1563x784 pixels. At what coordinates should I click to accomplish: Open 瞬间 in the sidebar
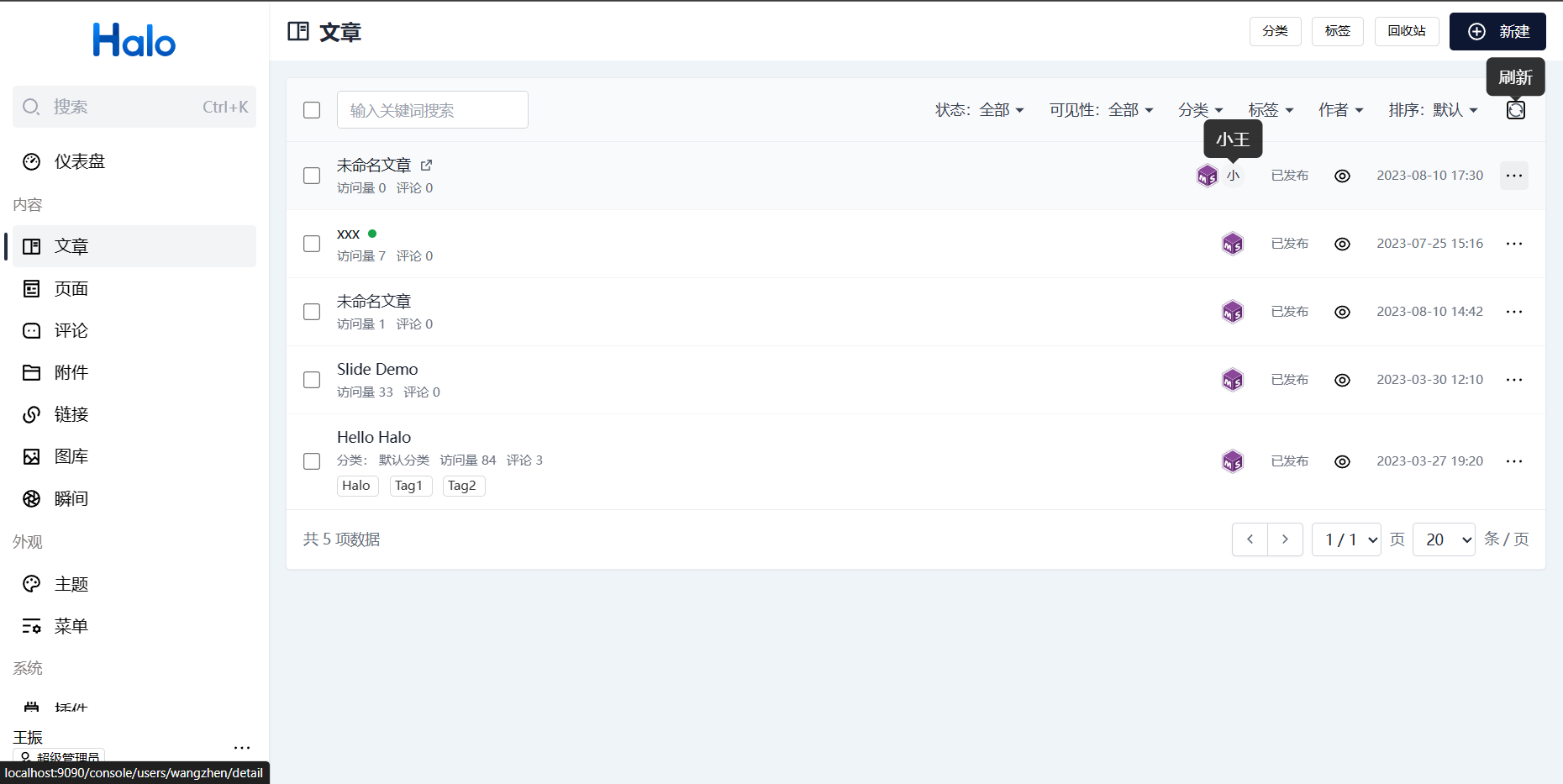(71, 497)
